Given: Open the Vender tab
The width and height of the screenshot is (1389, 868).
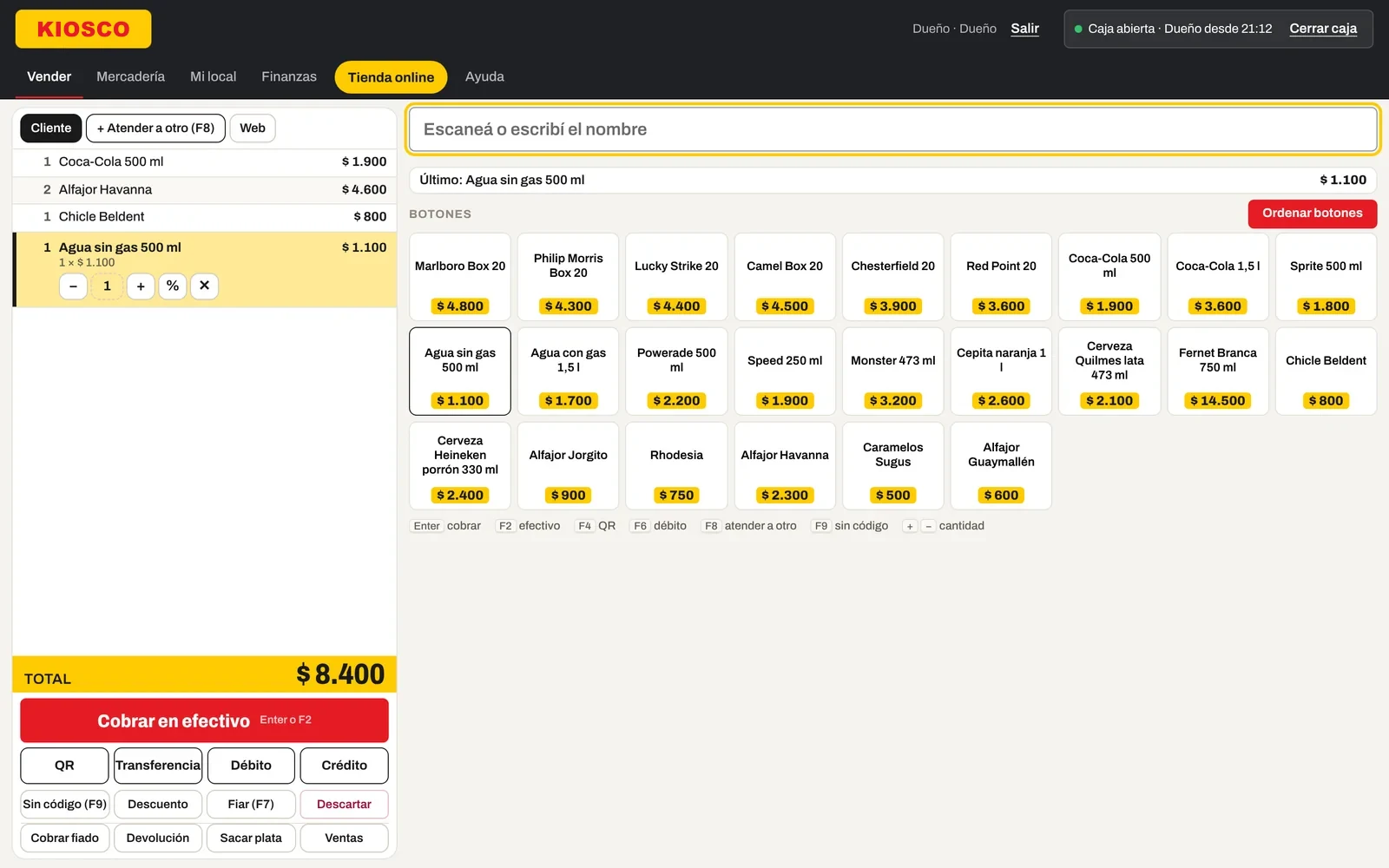Looking at the screenshot, I should click(49, 76).
